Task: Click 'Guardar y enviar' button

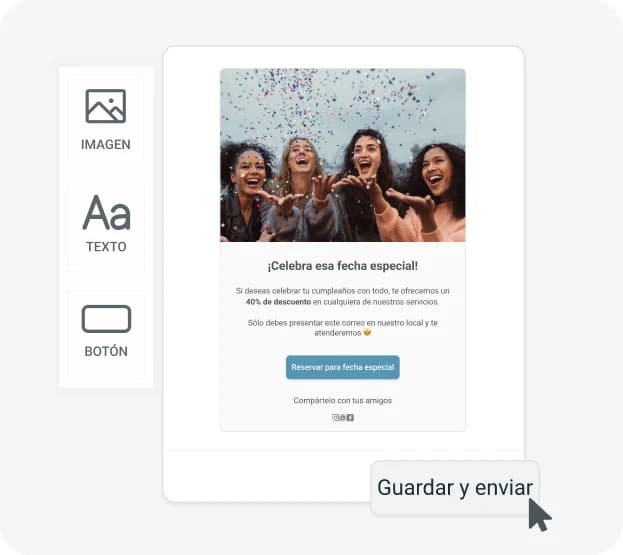Action: pos(455,487)
